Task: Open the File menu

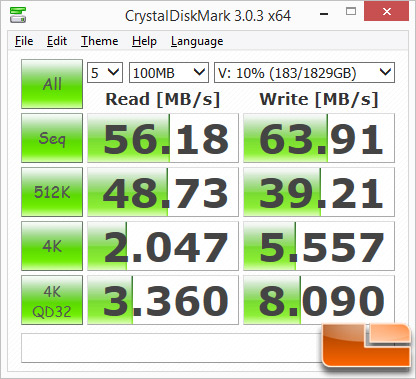Action: click(x=24, y=41)
